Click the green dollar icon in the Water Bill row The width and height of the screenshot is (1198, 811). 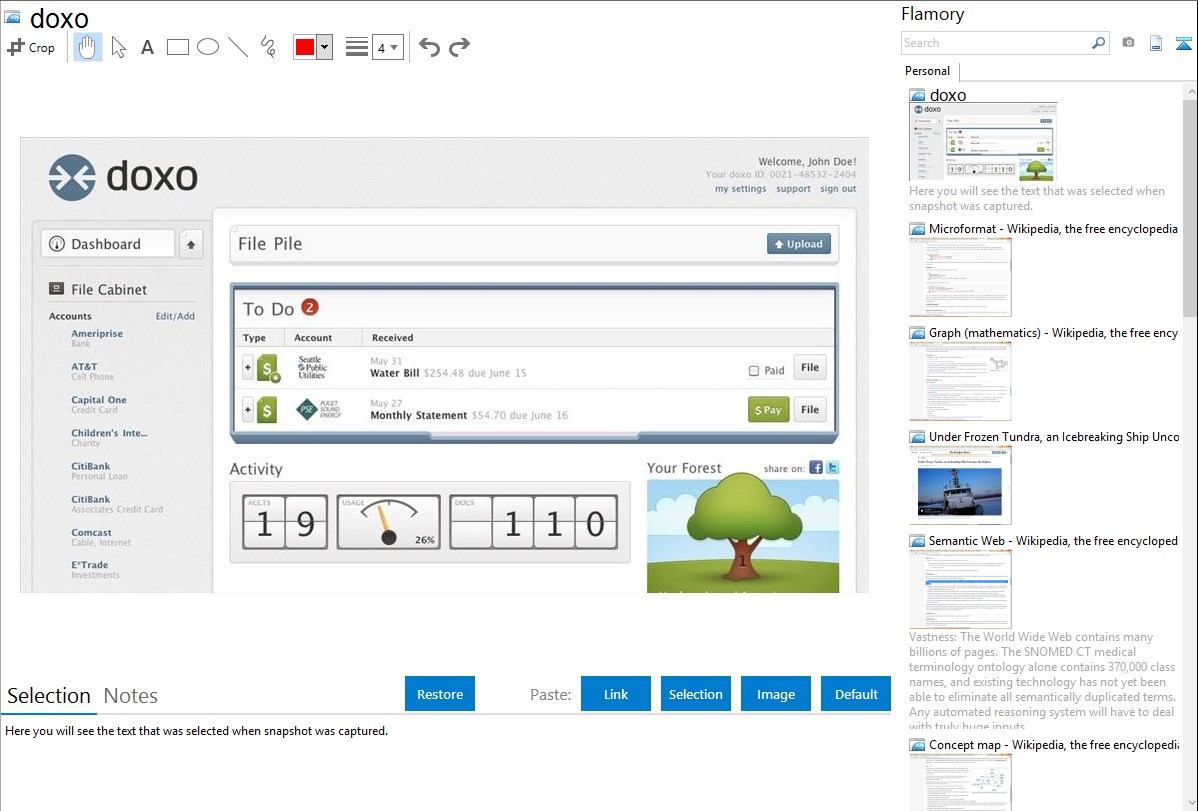point(268,368)
